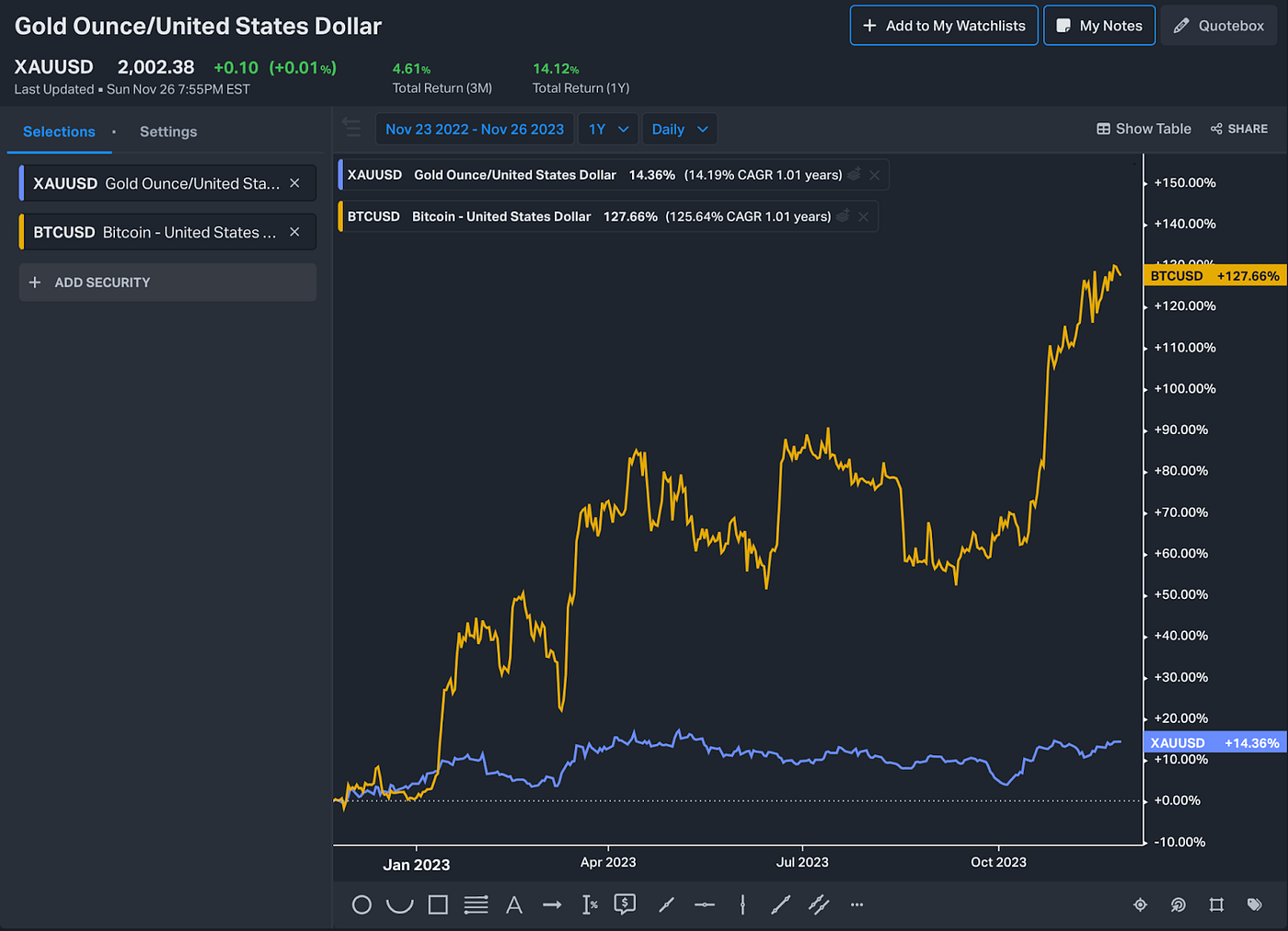Open the date range picker
This screenshot has width=1288, height=931.
(475, 129)
